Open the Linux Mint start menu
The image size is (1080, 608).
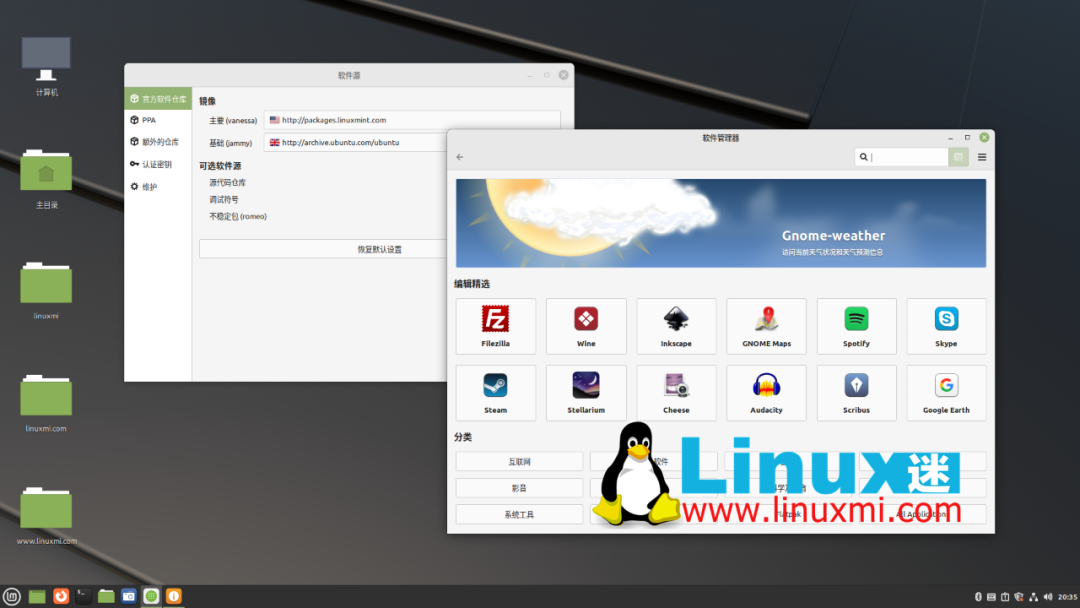12,596
